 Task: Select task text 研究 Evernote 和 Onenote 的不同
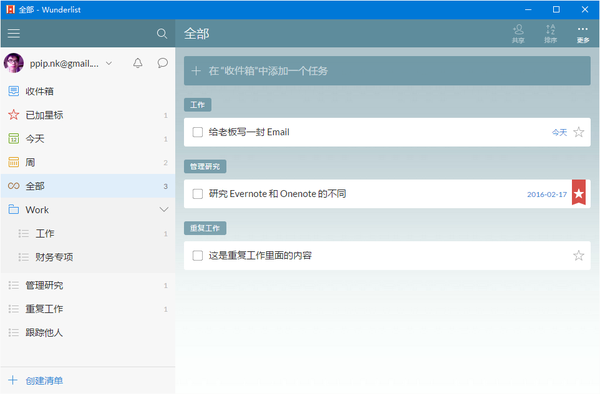[x=277, y=194]
